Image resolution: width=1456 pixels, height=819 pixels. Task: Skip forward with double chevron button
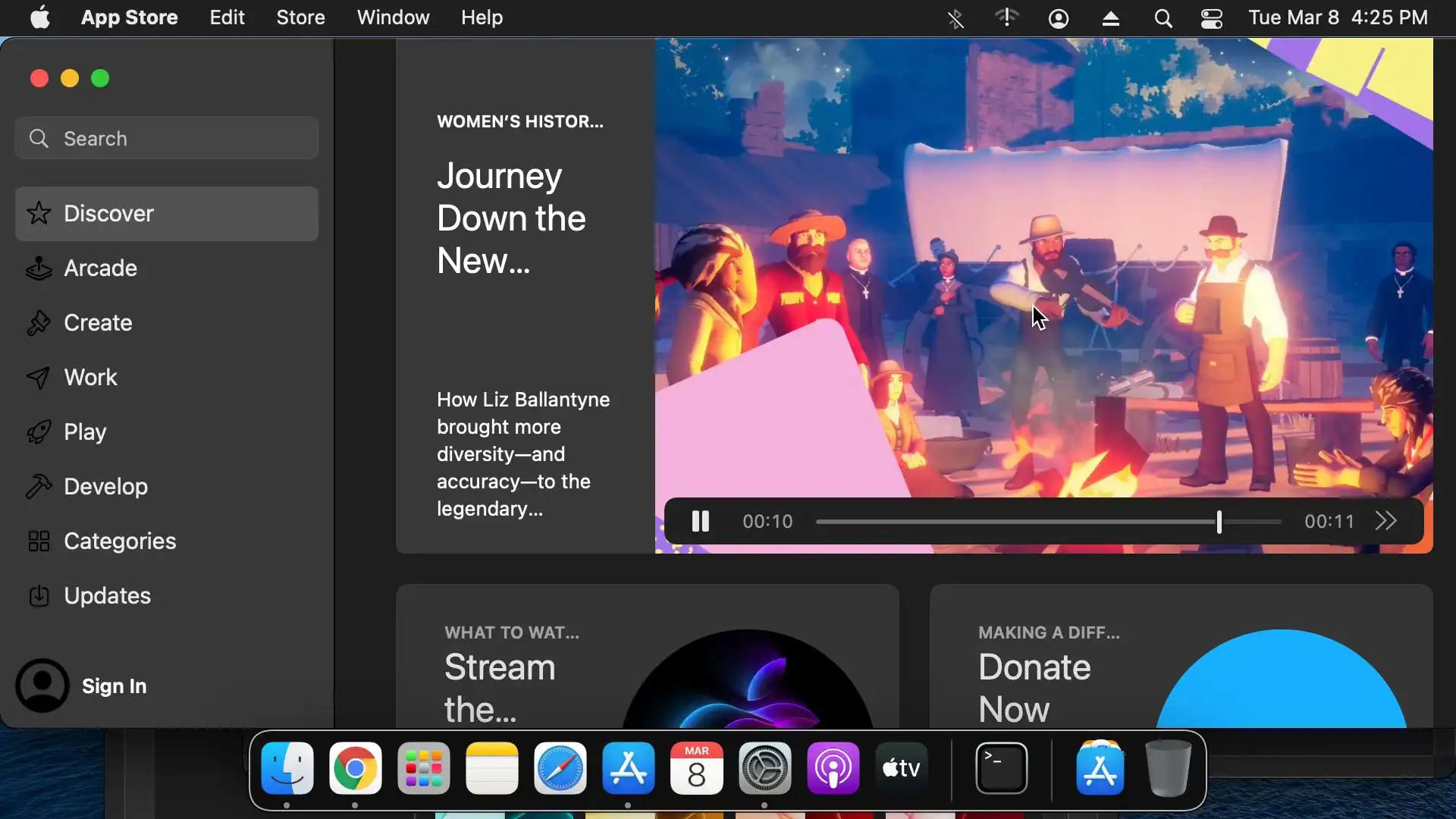1385,522
